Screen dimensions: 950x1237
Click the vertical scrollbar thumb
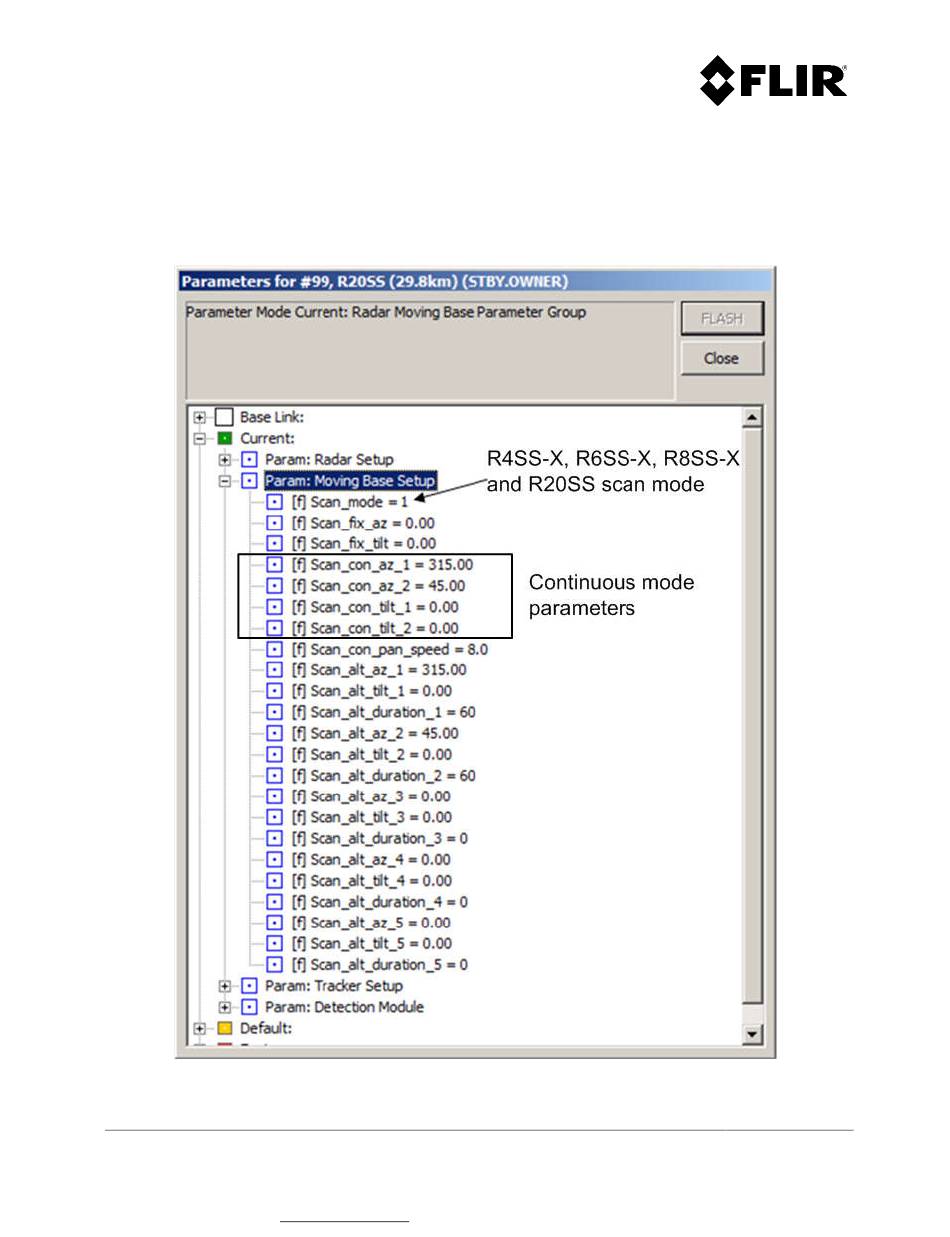[x=753, y=715]
